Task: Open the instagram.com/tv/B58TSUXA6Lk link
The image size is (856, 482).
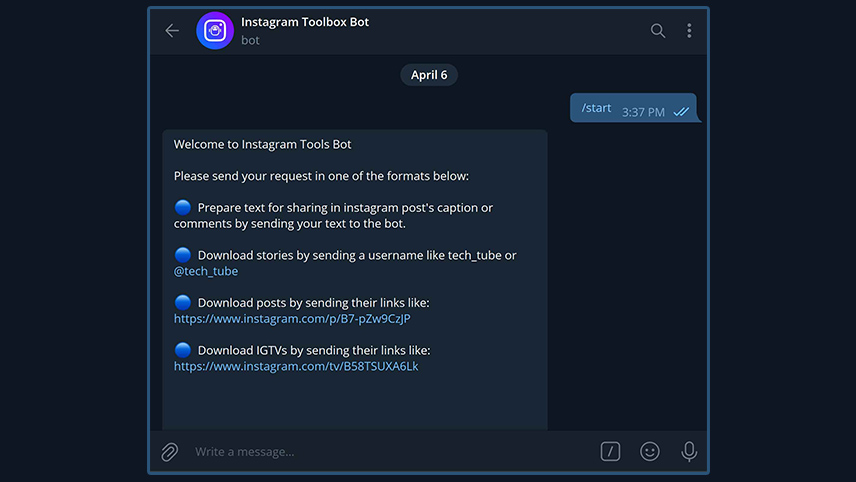Action: tap(296, 366)
